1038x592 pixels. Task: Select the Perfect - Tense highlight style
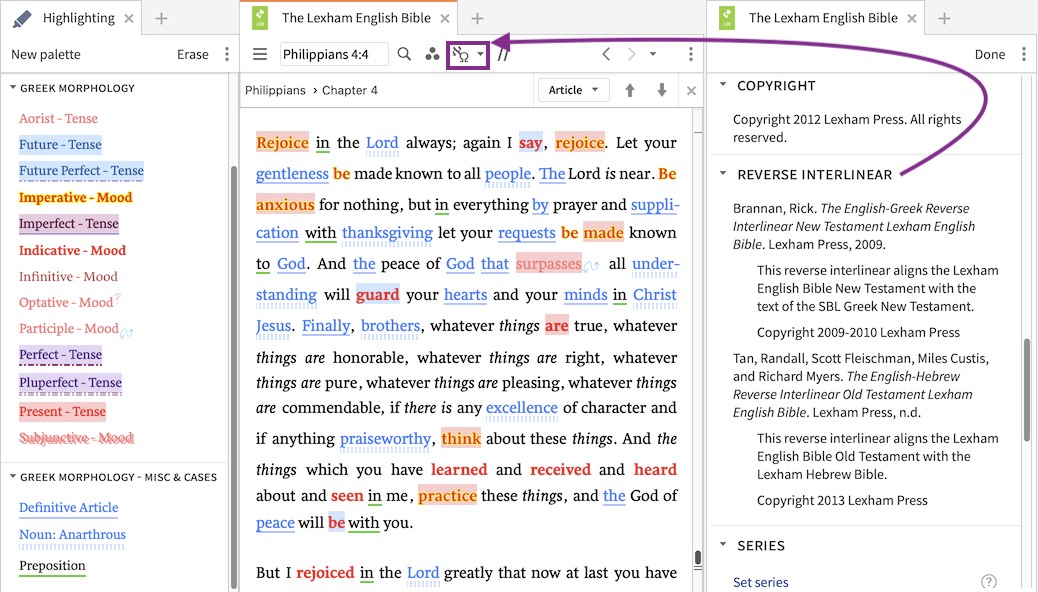coord(60,355)
